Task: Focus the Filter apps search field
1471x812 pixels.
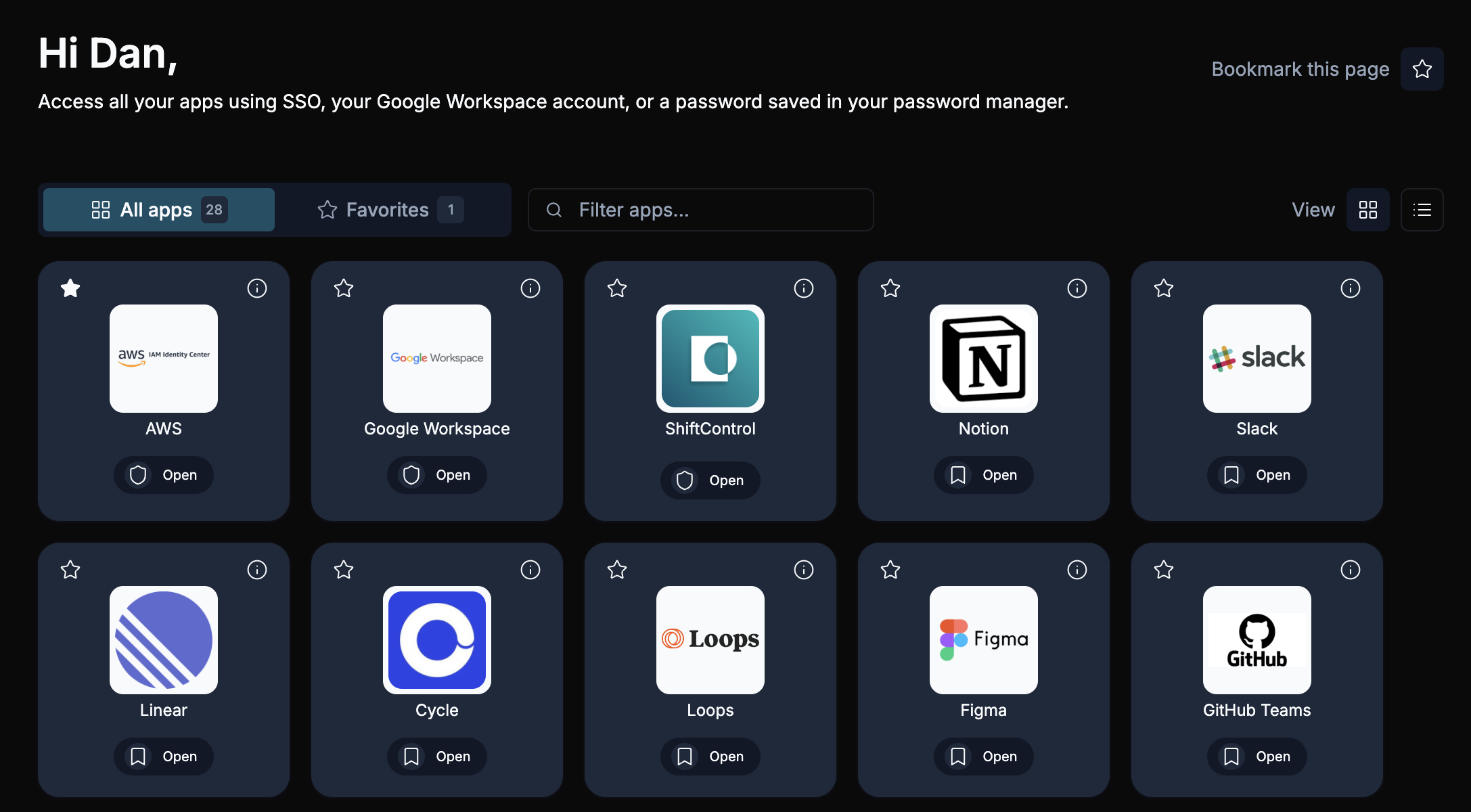Action: 701,210
